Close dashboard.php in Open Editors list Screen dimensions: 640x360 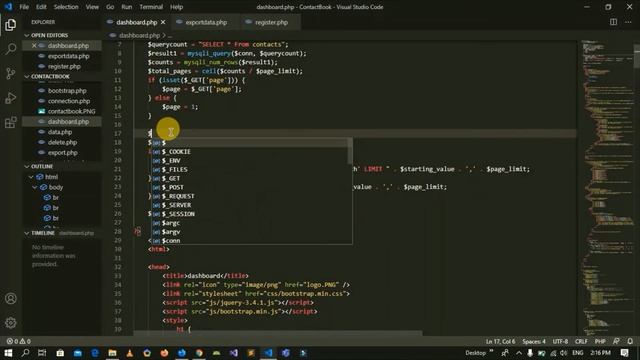click(34, 46)
